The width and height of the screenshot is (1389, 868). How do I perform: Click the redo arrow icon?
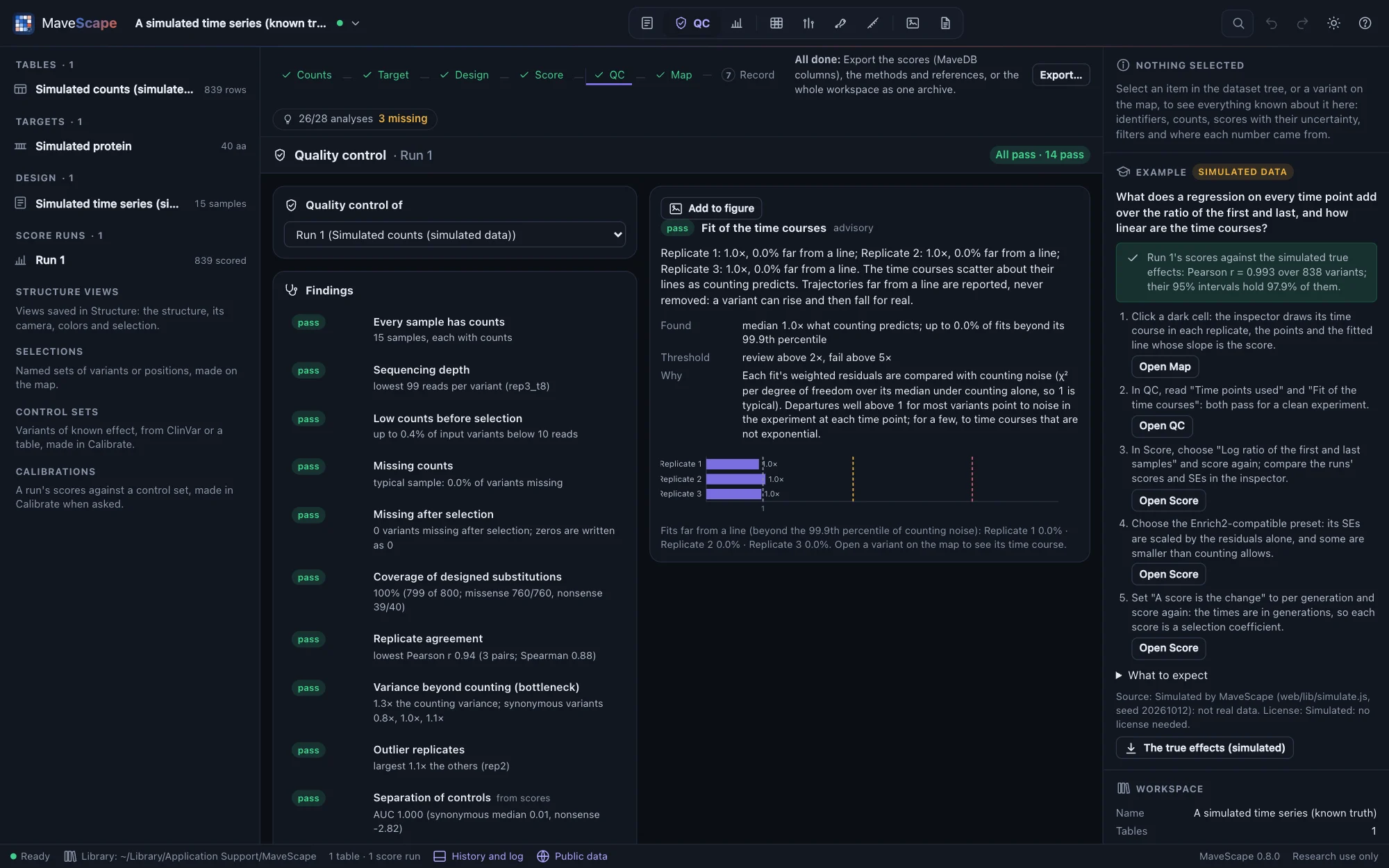tap(1302, 23)
